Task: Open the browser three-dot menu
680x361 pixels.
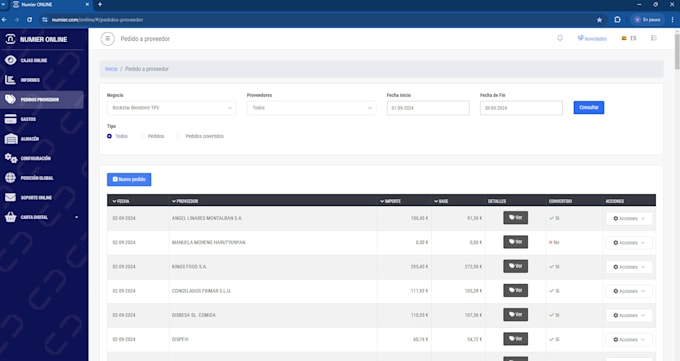Action: [x=673, y=20]
